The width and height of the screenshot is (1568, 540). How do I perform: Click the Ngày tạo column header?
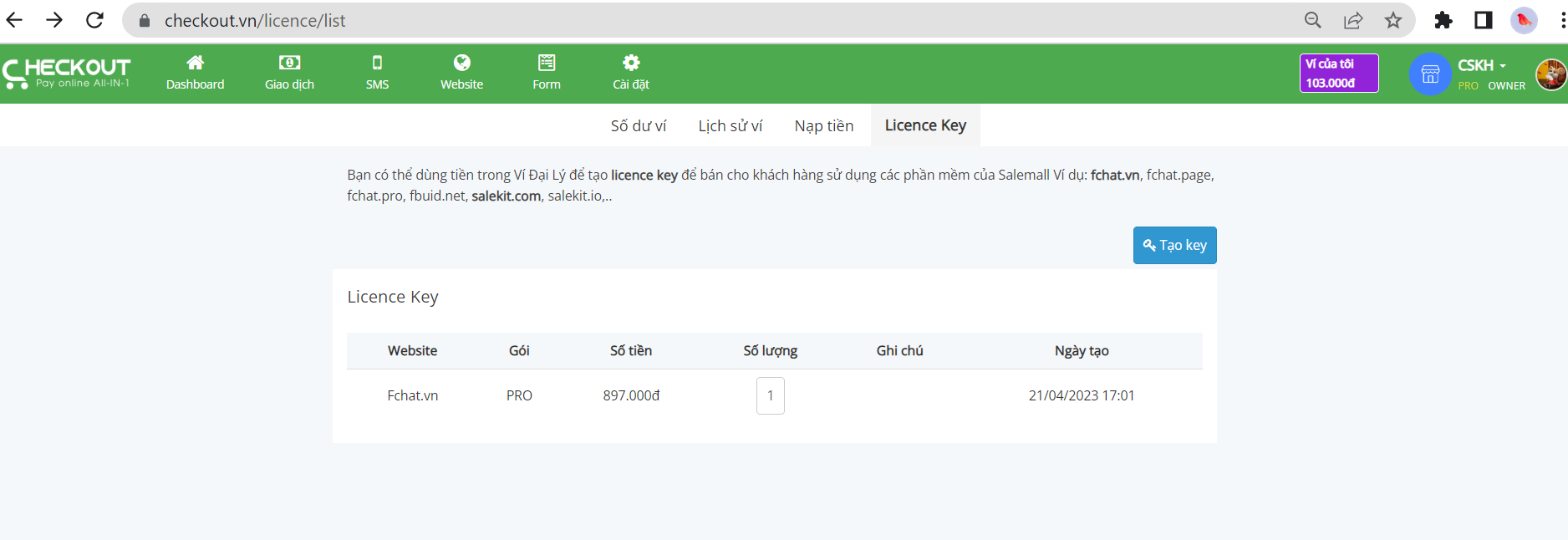(1082, 351)
